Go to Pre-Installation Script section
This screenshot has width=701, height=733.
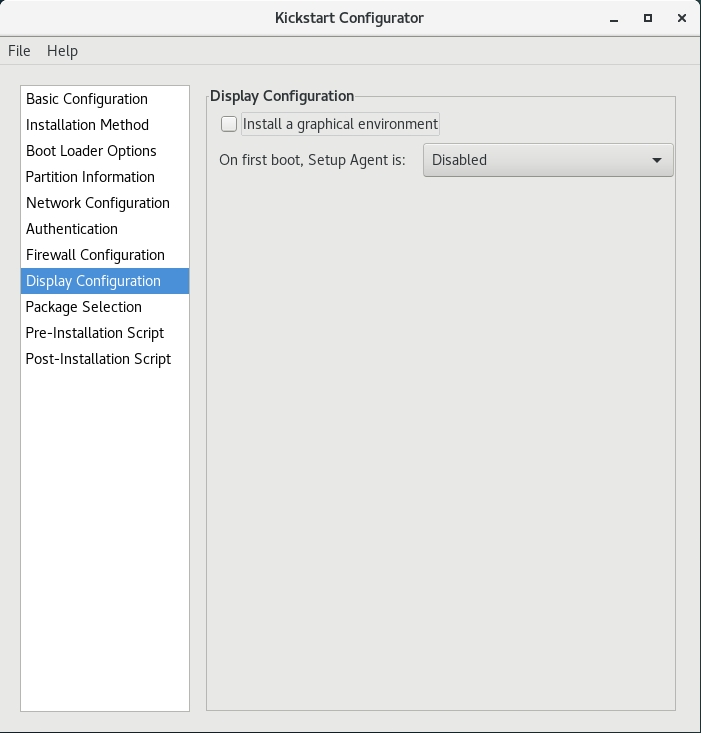(x=95, y=333)
